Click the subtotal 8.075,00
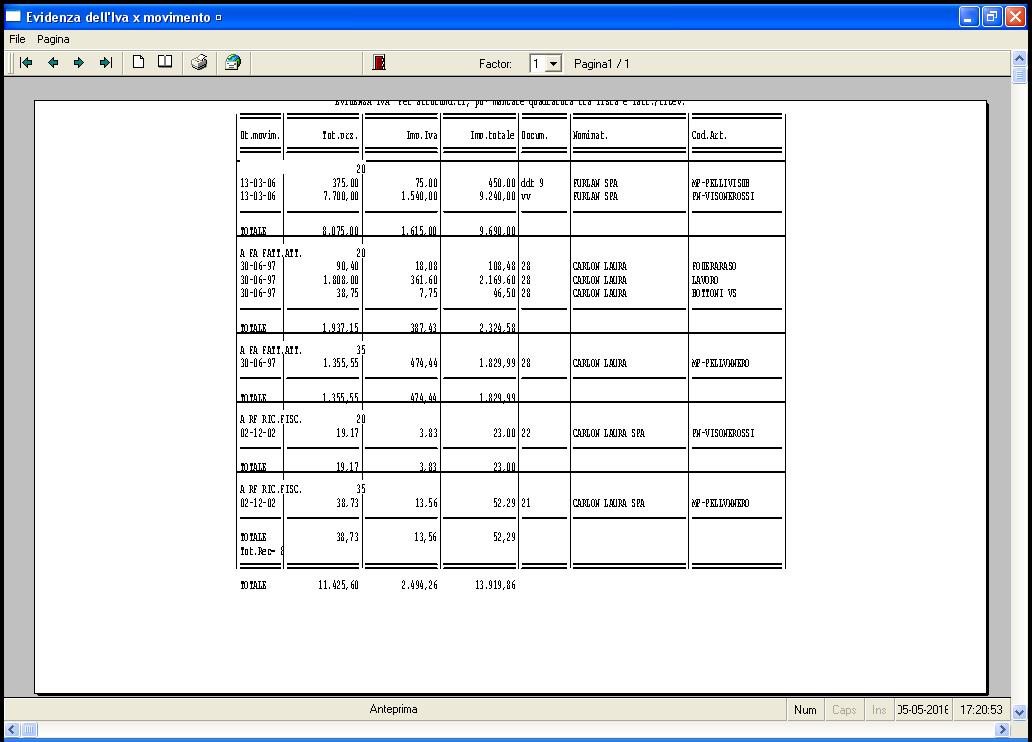The image size is (1032, 742). [341, 231]
